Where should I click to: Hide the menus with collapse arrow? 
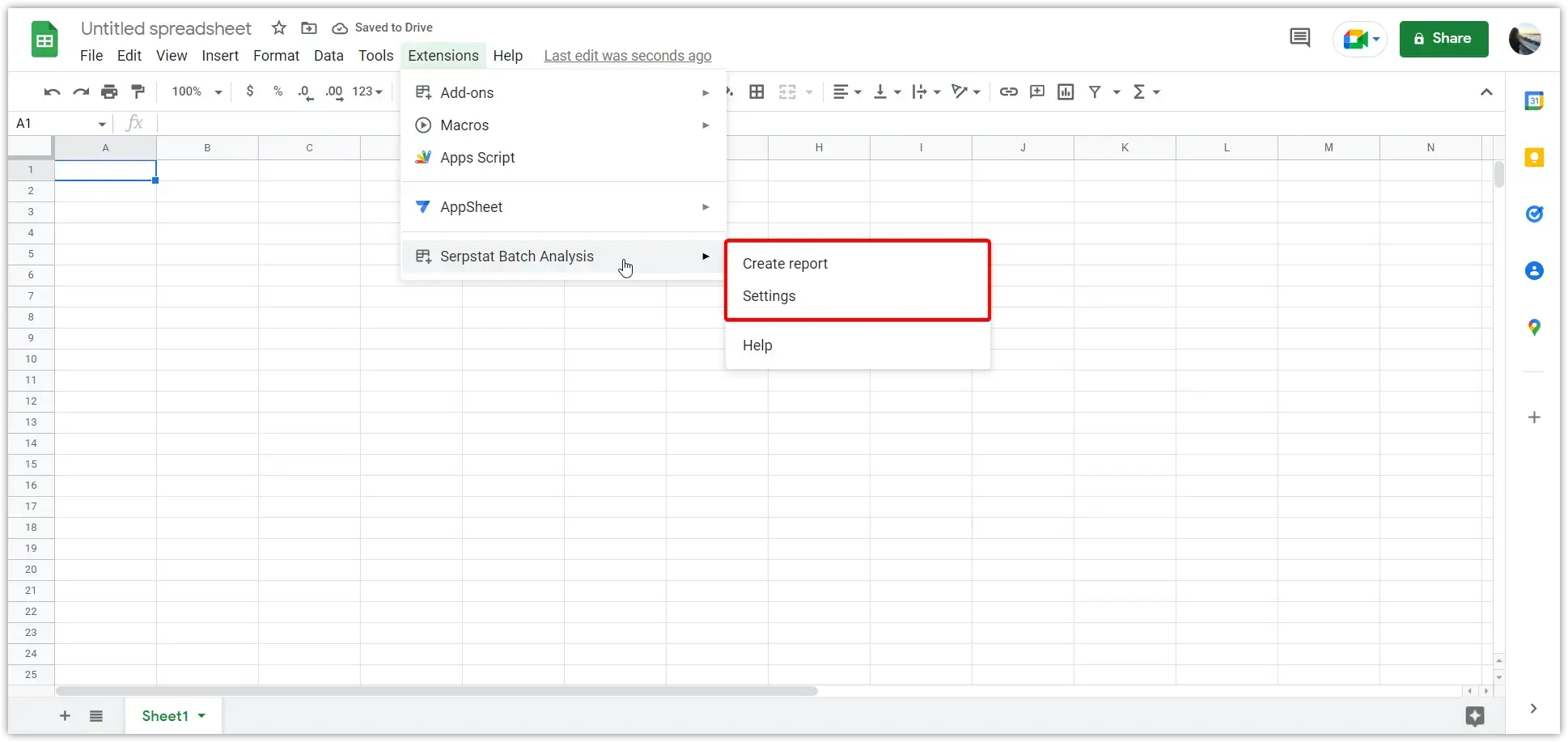pyautogui.click(x=1486, y=92)
